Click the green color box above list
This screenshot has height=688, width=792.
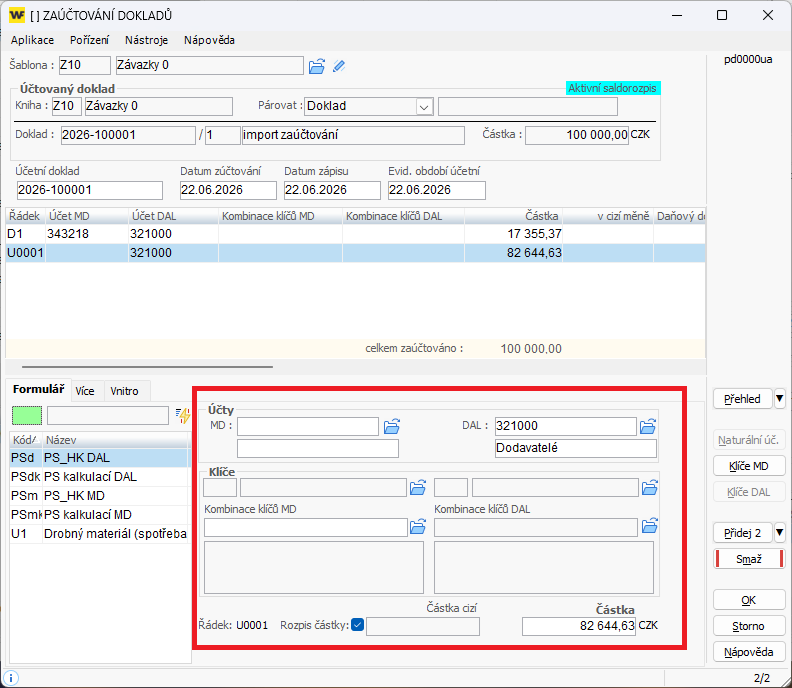[x=27, y=416]
